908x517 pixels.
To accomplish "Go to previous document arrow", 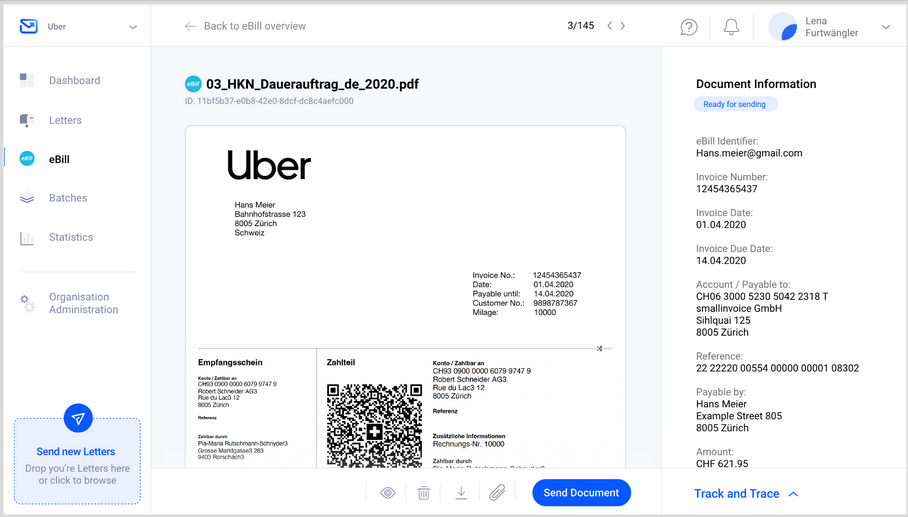I will [609, 25].
